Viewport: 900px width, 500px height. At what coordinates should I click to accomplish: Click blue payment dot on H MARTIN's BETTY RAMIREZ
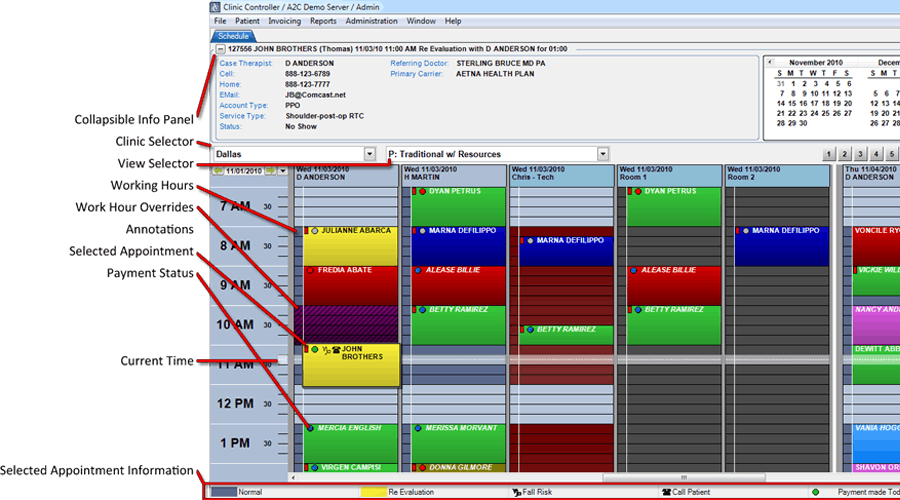coord(422,310)
